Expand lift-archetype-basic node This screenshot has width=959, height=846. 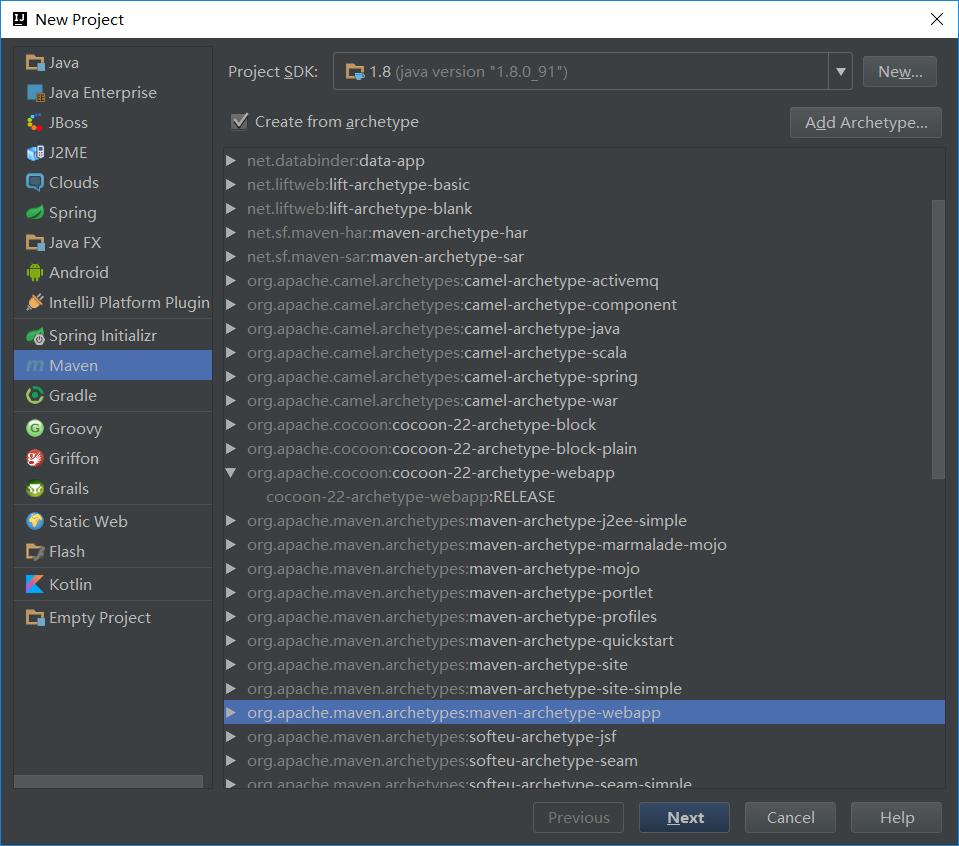pos(231,185)
